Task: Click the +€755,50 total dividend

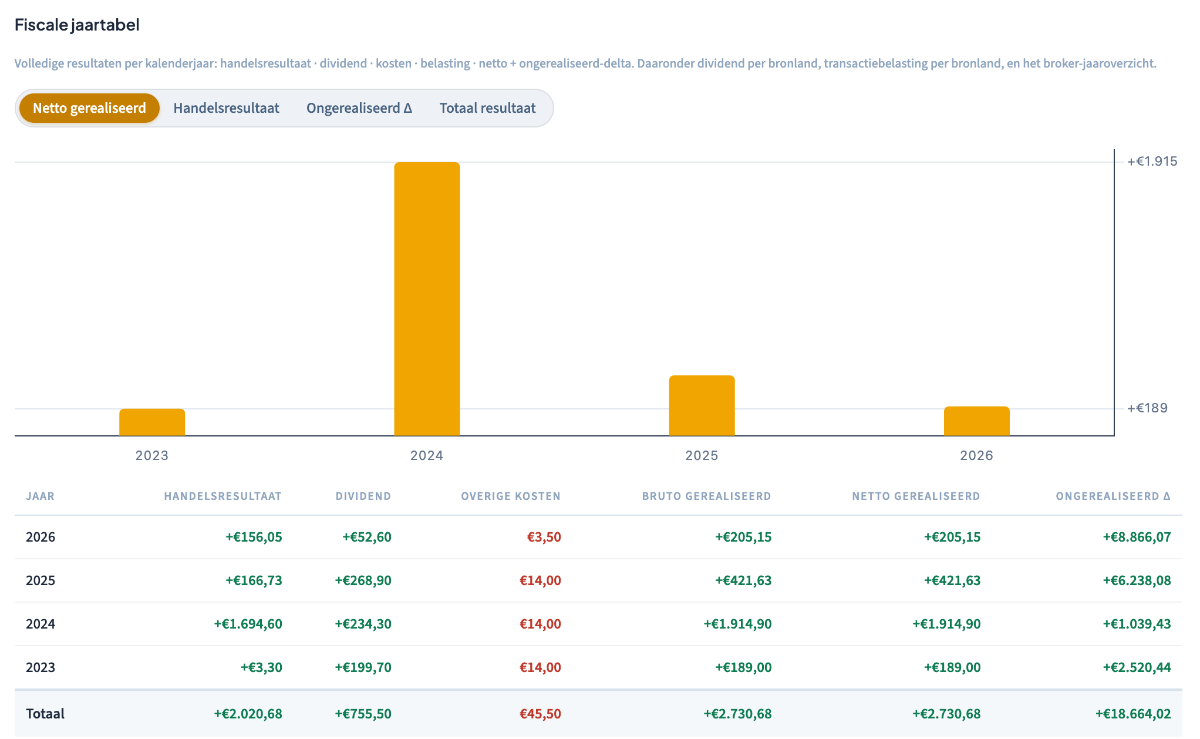Action: (363, 714)
